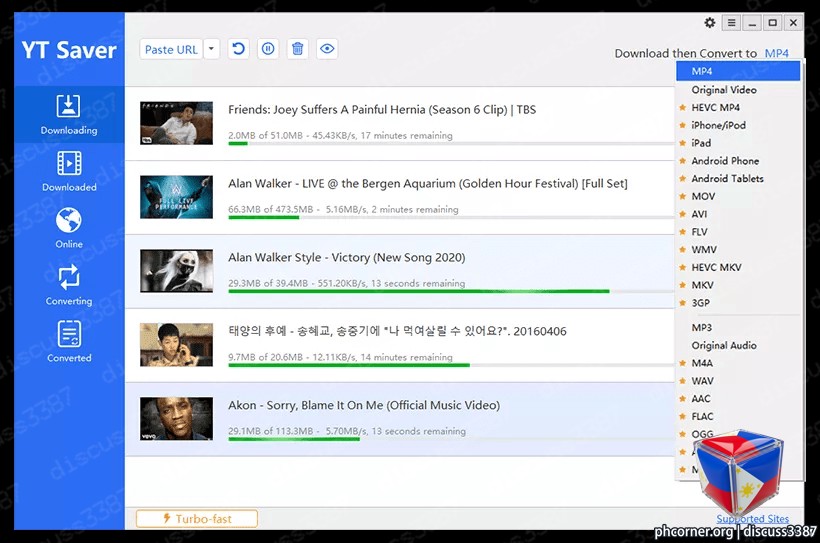Click the Paste URL button
Image resolution: width=820 pixels, height=543 pixels.
click(x=171, y=49)
